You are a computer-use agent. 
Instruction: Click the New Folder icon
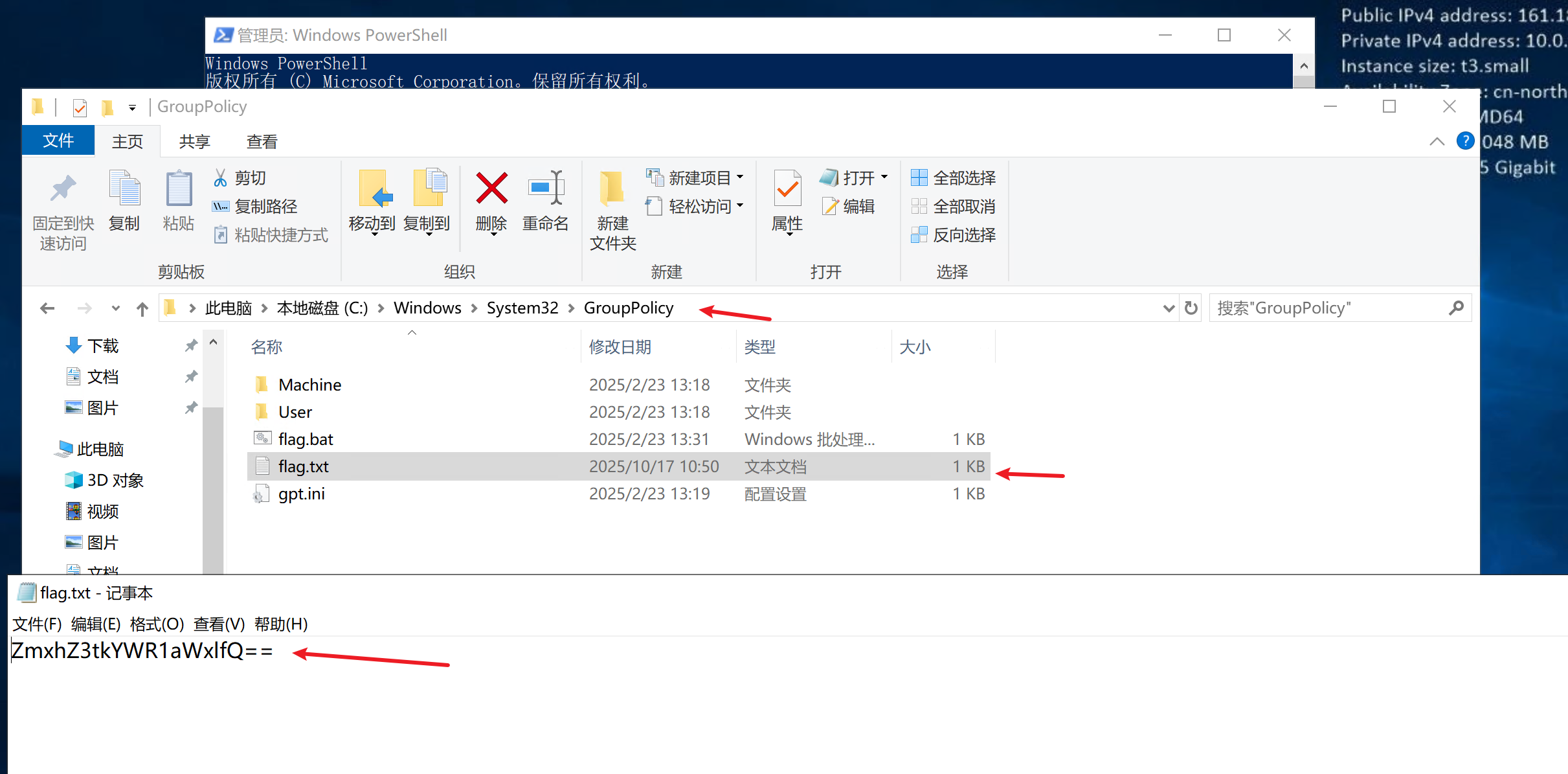point(612,188)
